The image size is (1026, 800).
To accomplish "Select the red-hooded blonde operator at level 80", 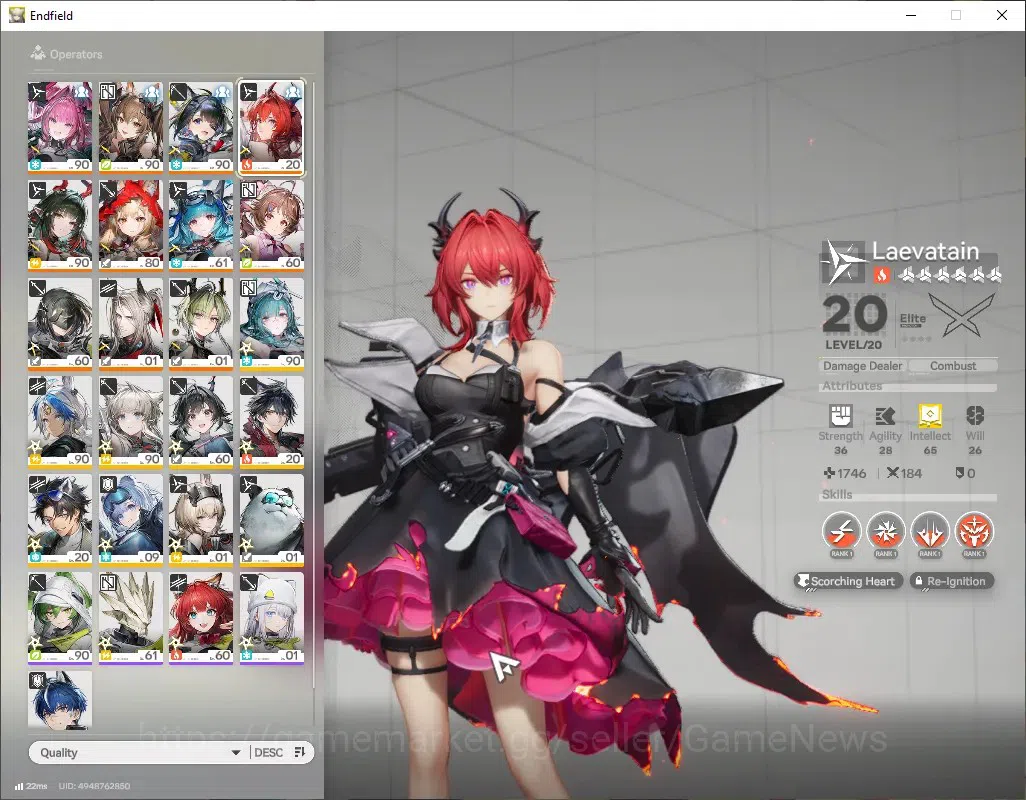I will tap(130, 225).
